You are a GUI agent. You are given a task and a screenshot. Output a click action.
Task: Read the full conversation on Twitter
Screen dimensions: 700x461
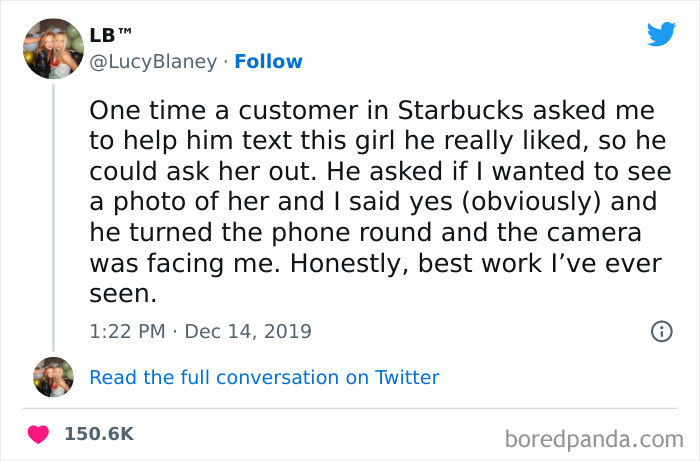264,377
